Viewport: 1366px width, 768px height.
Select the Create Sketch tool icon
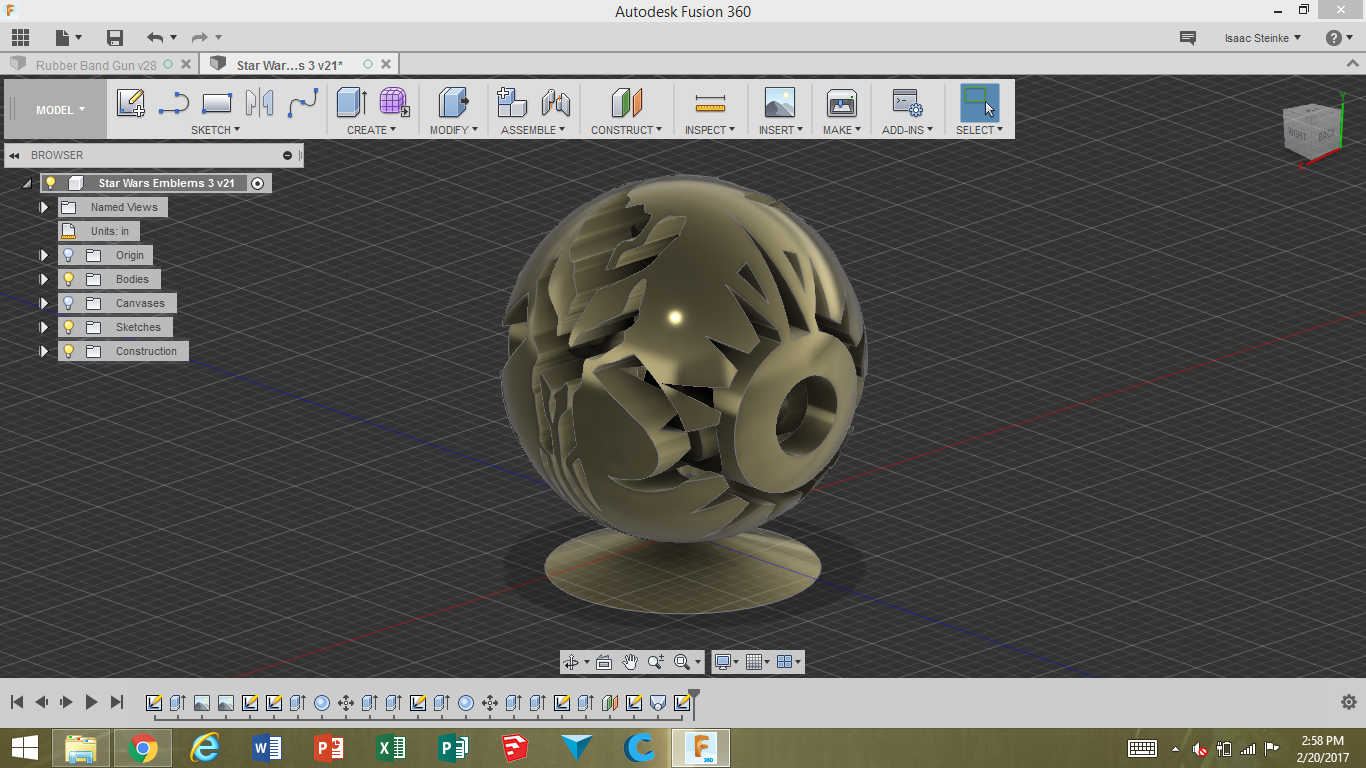(131, 102)
